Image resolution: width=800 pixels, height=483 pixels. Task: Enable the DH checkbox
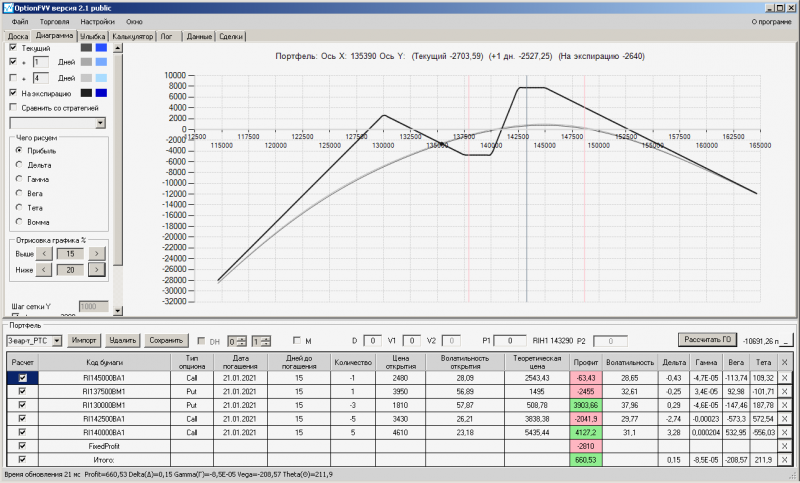pyautogui.click(x=201, y=340)
